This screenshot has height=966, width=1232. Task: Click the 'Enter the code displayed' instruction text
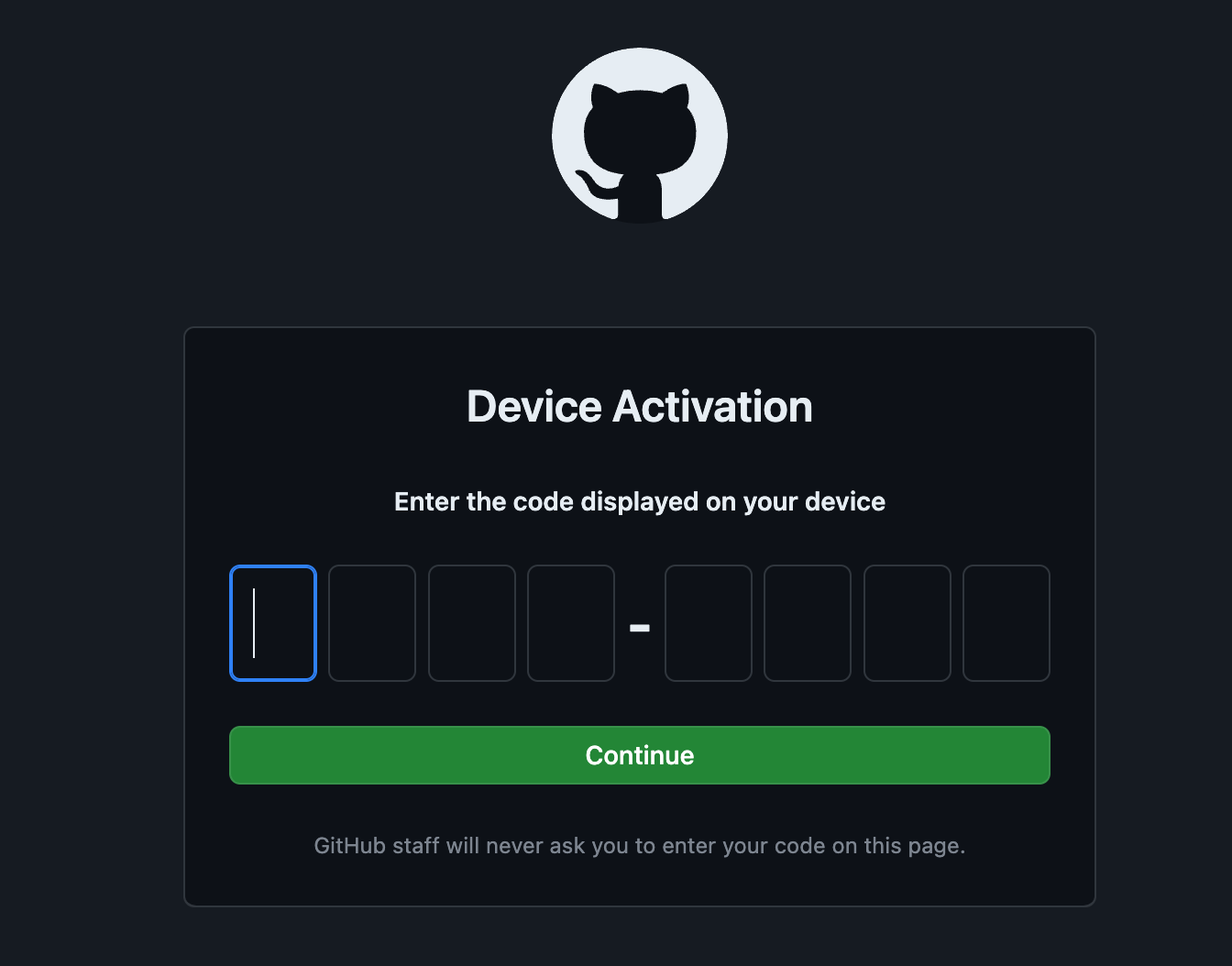pyautogui.click(x=640, y=502)
